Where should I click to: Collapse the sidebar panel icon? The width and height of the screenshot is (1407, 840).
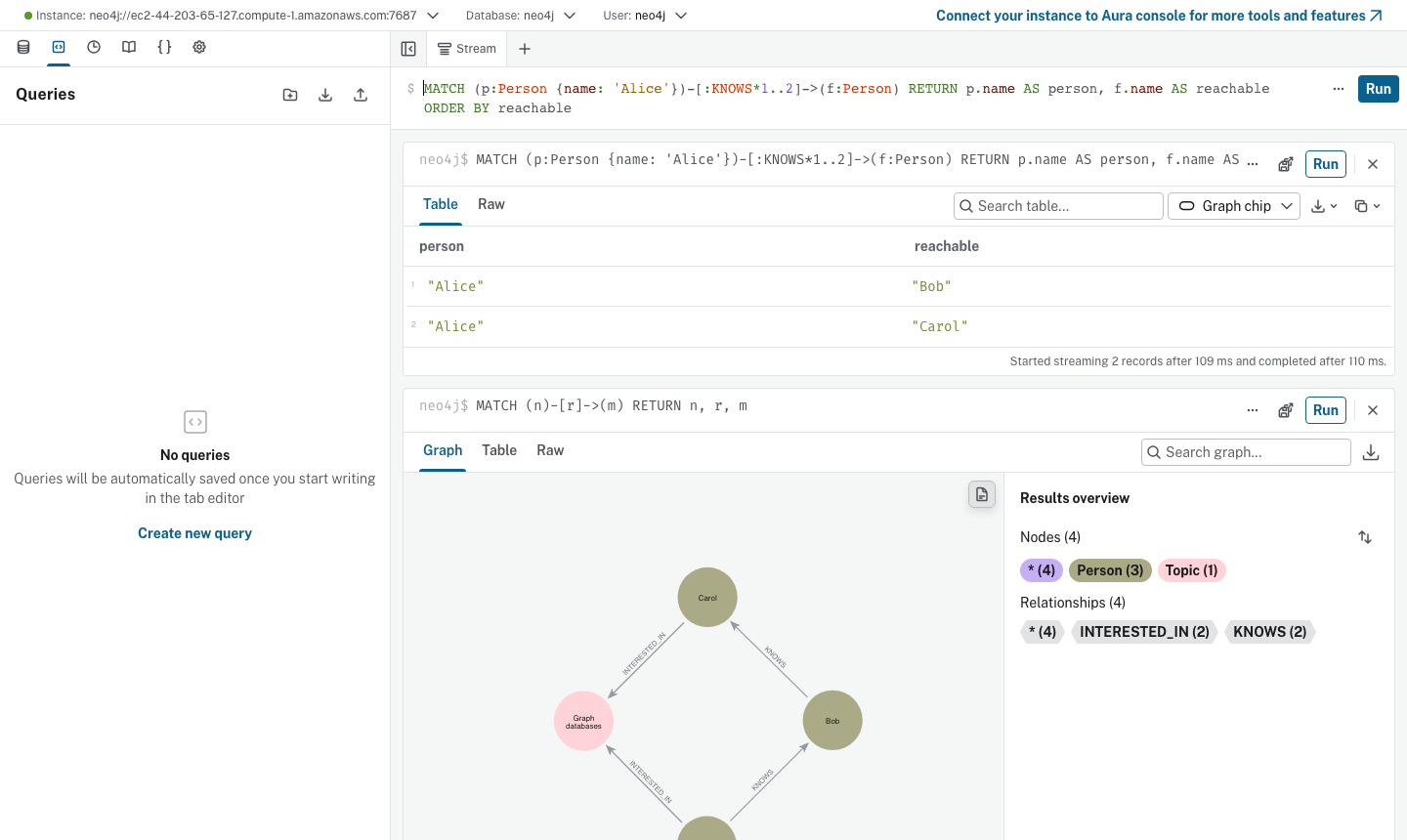(x=408, y=49)
